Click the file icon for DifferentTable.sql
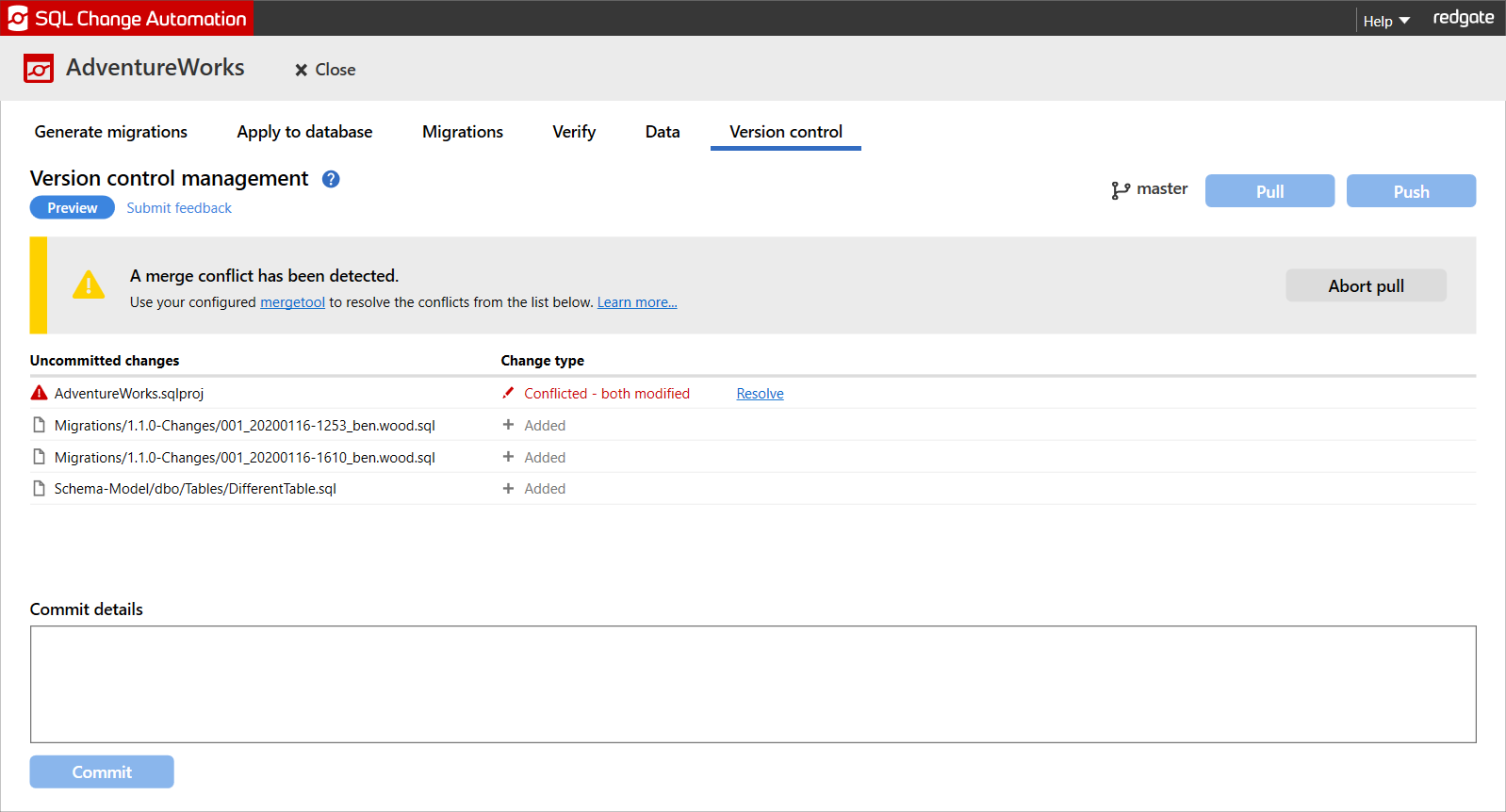1506x812 pixels. (x=39, y=489)
